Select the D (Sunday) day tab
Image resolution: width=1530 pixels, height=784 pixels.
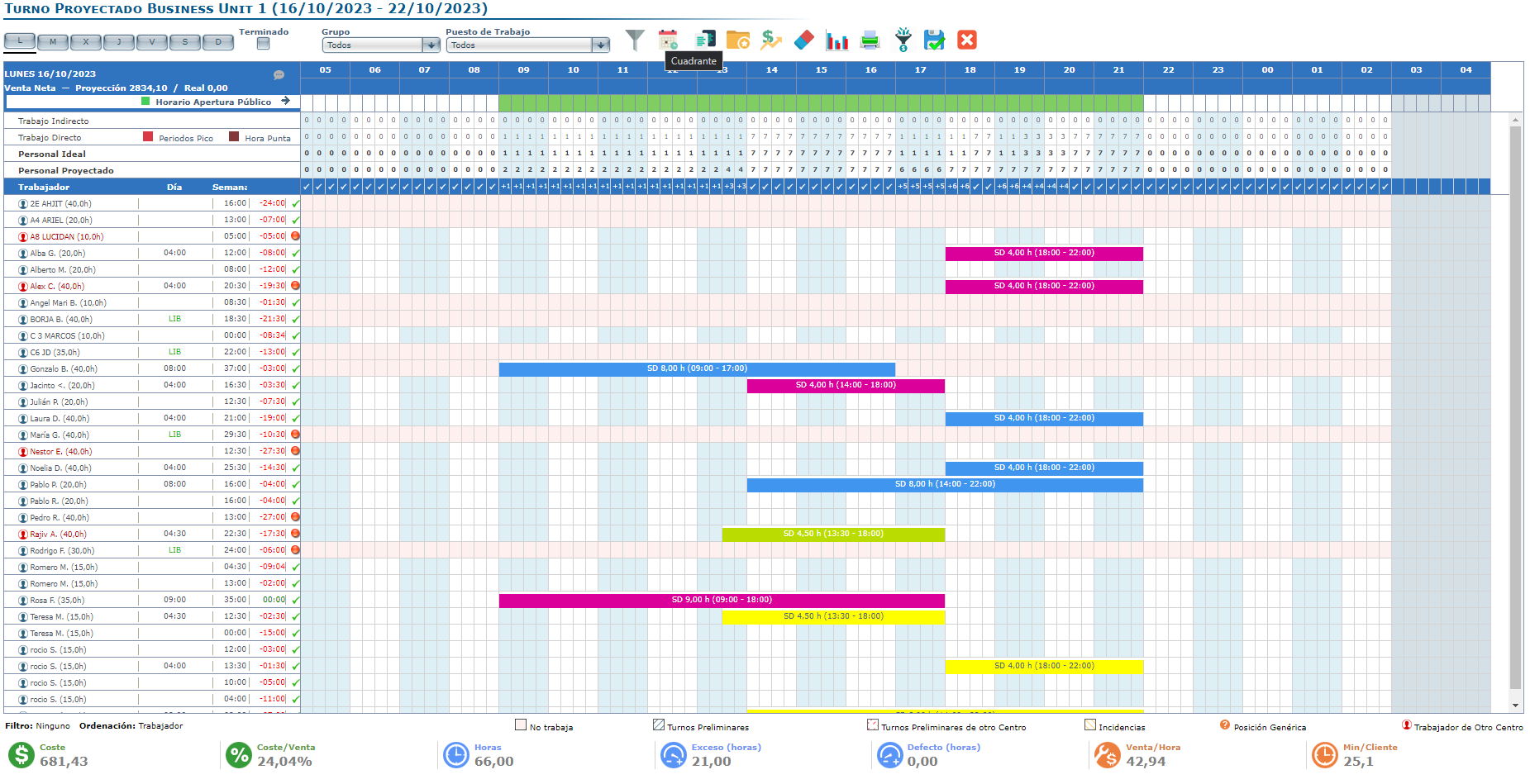pyautogui.click(x=218, y=42)
